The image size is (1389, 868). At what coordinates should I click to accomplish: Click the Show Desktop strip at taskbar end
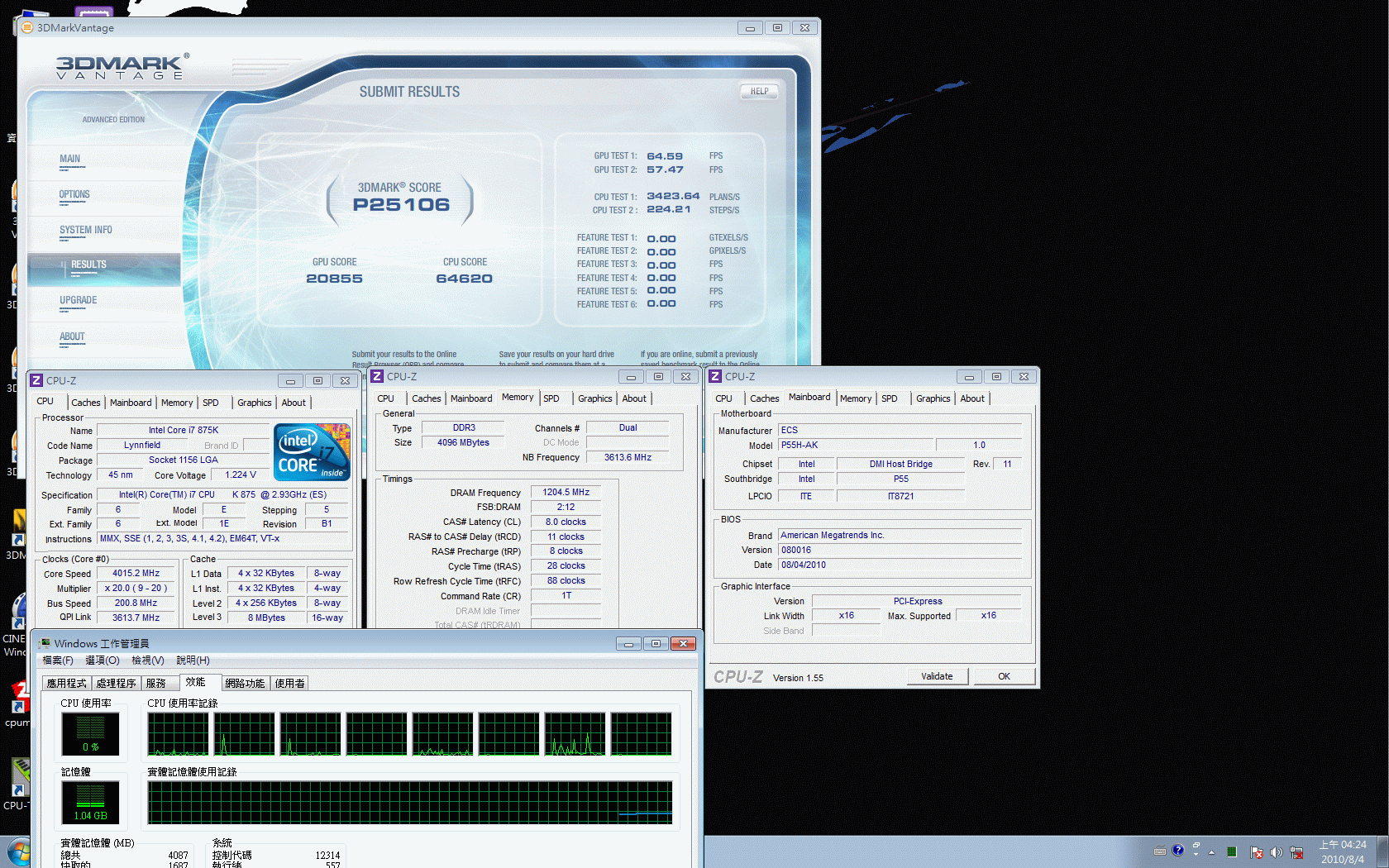click(x=1383, y=851)
